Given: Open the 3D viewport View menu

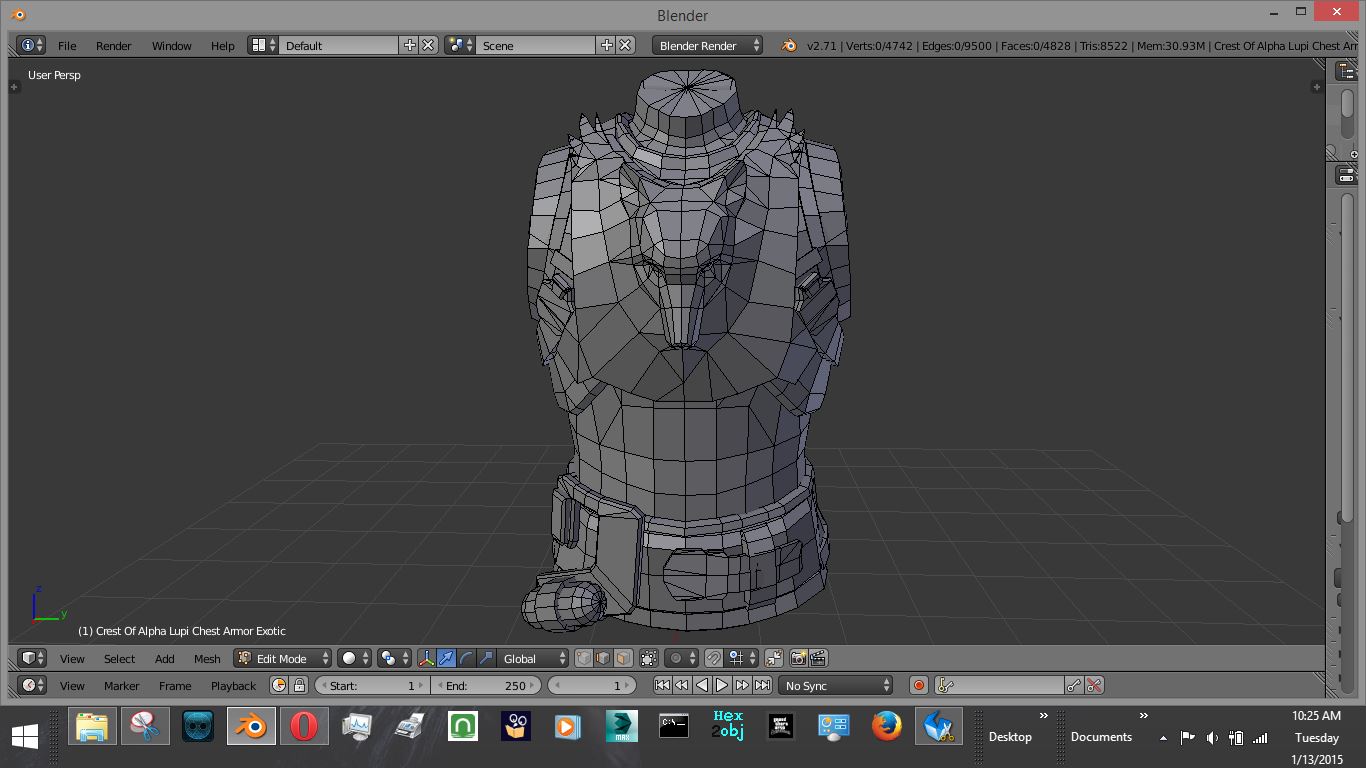Looking at the screenshot, I should [72, 659].
